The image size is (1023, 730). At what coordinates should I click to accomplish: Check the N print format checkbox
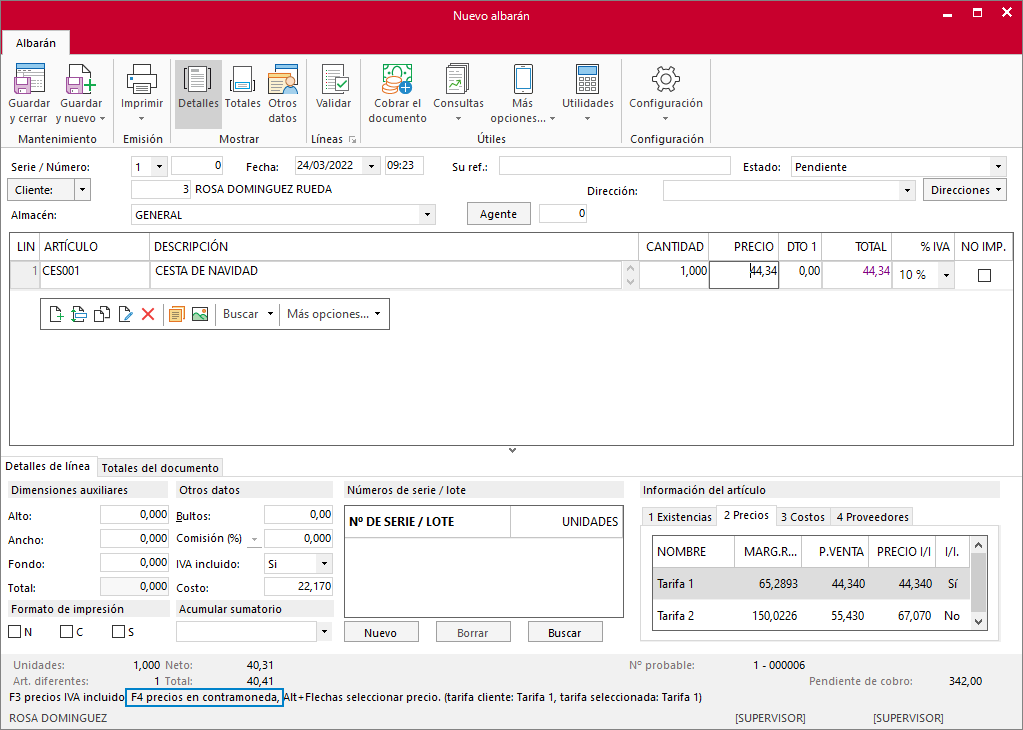[x=14, y=631]
